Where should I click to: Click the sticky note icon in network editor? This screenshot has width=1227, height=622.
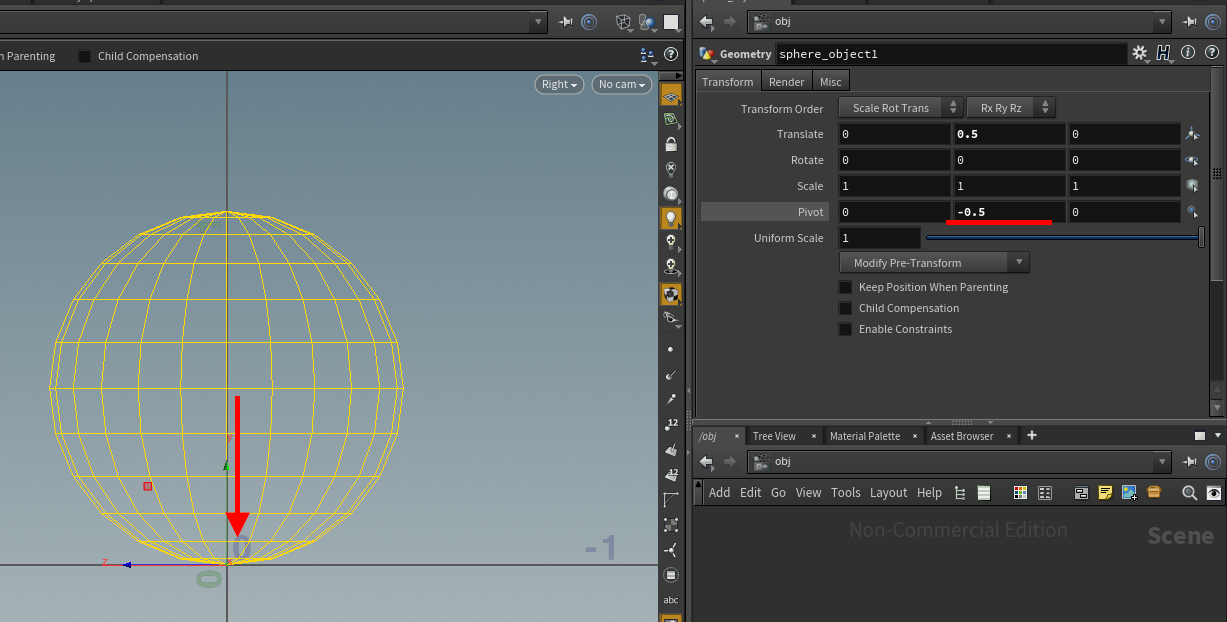[x=1105, y=492]
